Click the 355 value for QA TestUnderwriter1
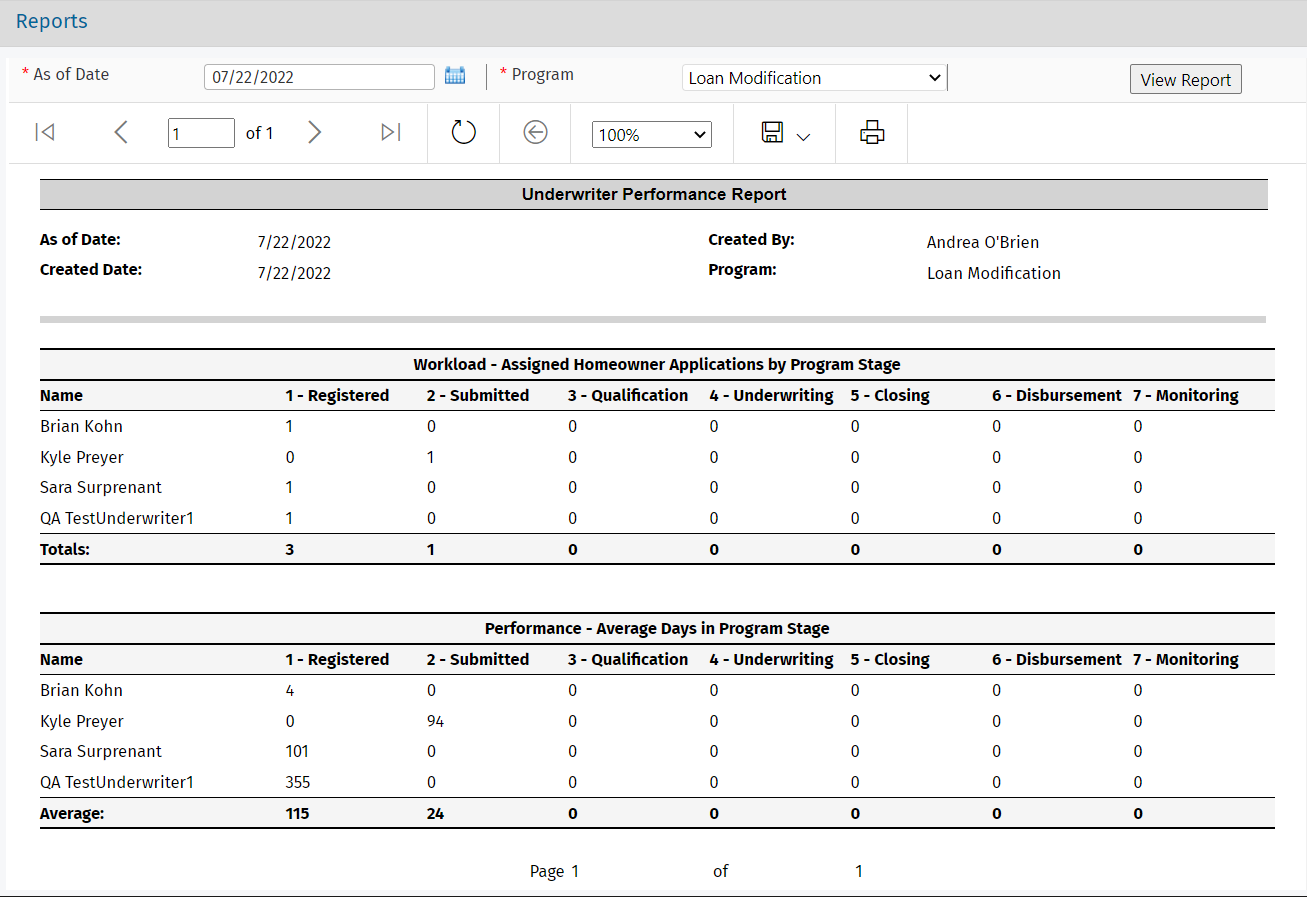The width and height of the screenshot is (1307, 897). (298, 782)
